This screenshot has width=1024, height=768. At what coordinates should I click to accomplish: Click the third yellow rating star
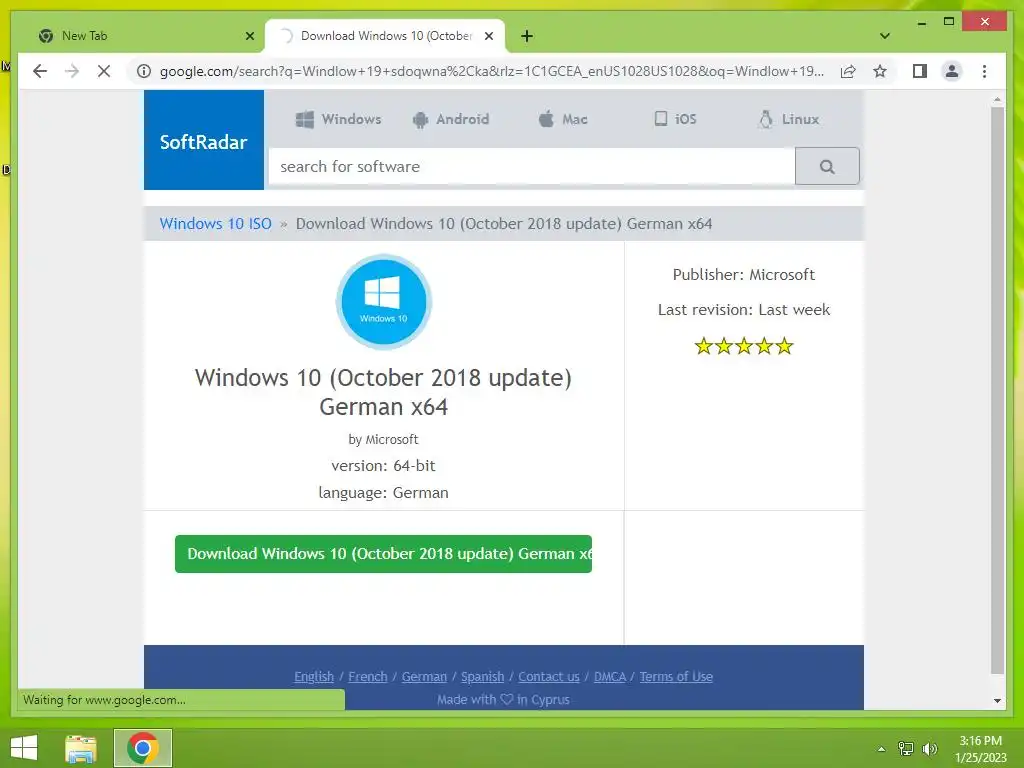744,346
